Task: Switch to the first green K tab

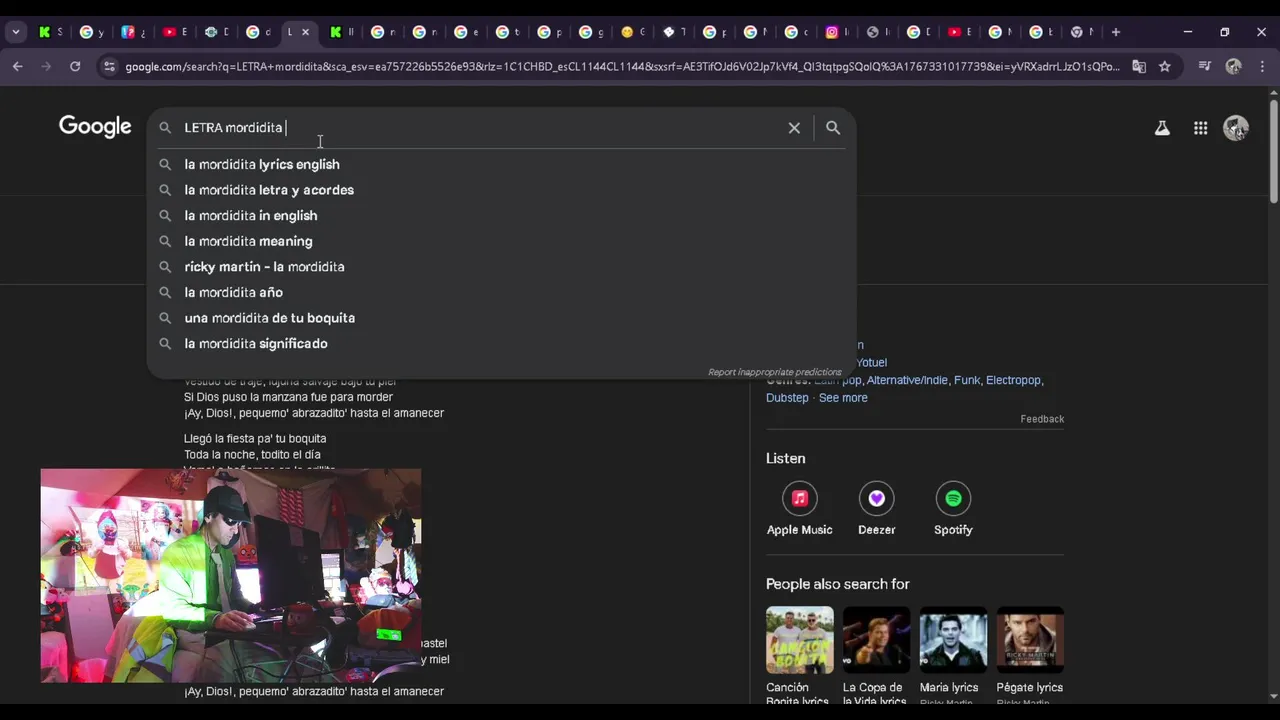Action: (x=44, y=32)
